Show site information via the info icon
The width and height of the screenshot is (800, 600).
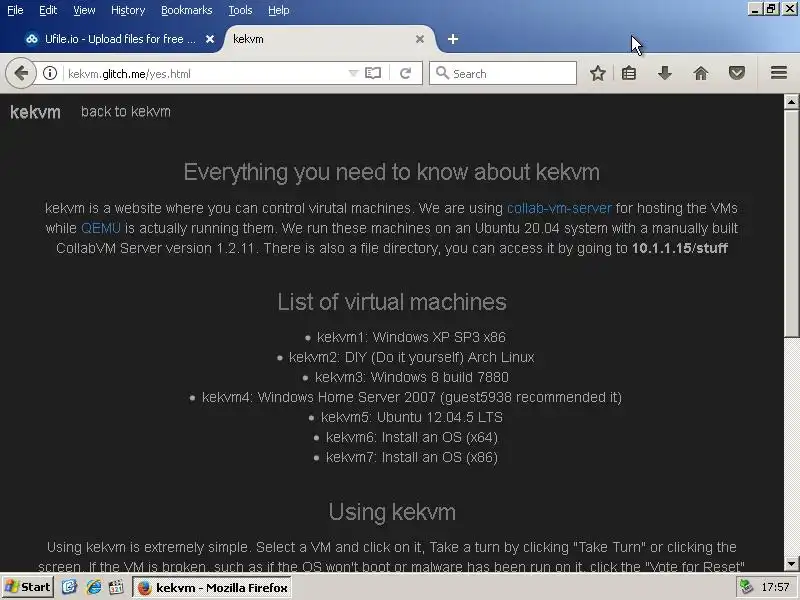(x=49, y=73)
